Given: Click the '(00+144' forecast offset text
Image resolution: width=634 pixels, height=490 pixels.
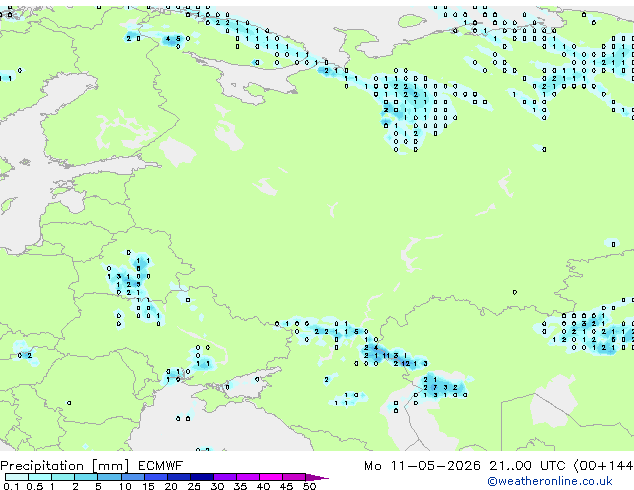Looking at the screenshot, I should [603, 466].
